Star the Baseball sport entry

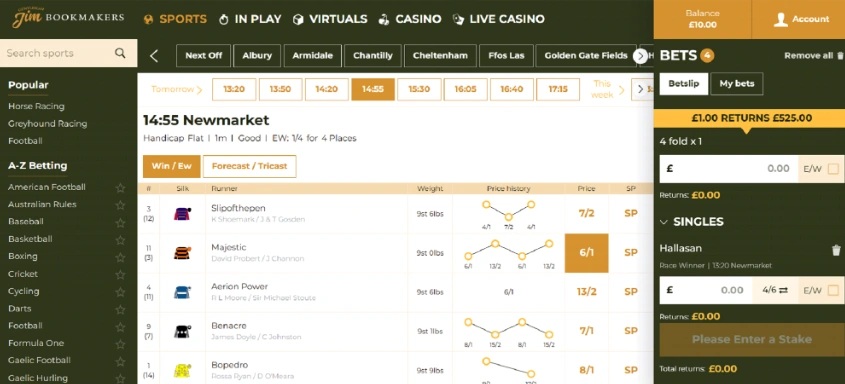coord(120,222)
